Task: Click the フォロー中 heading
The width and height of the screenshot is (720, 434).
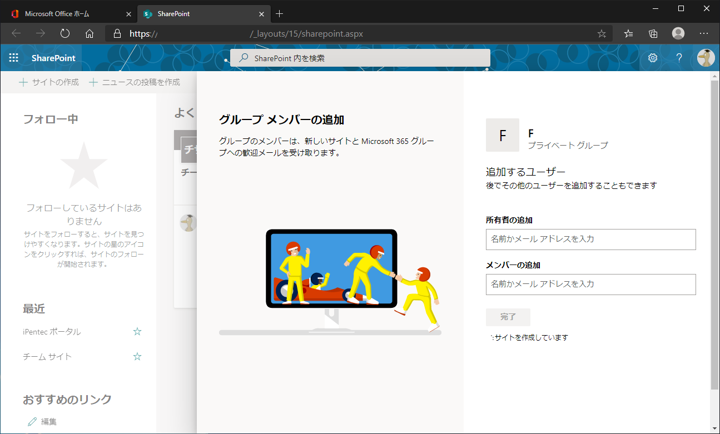Action: coord(51,119)
